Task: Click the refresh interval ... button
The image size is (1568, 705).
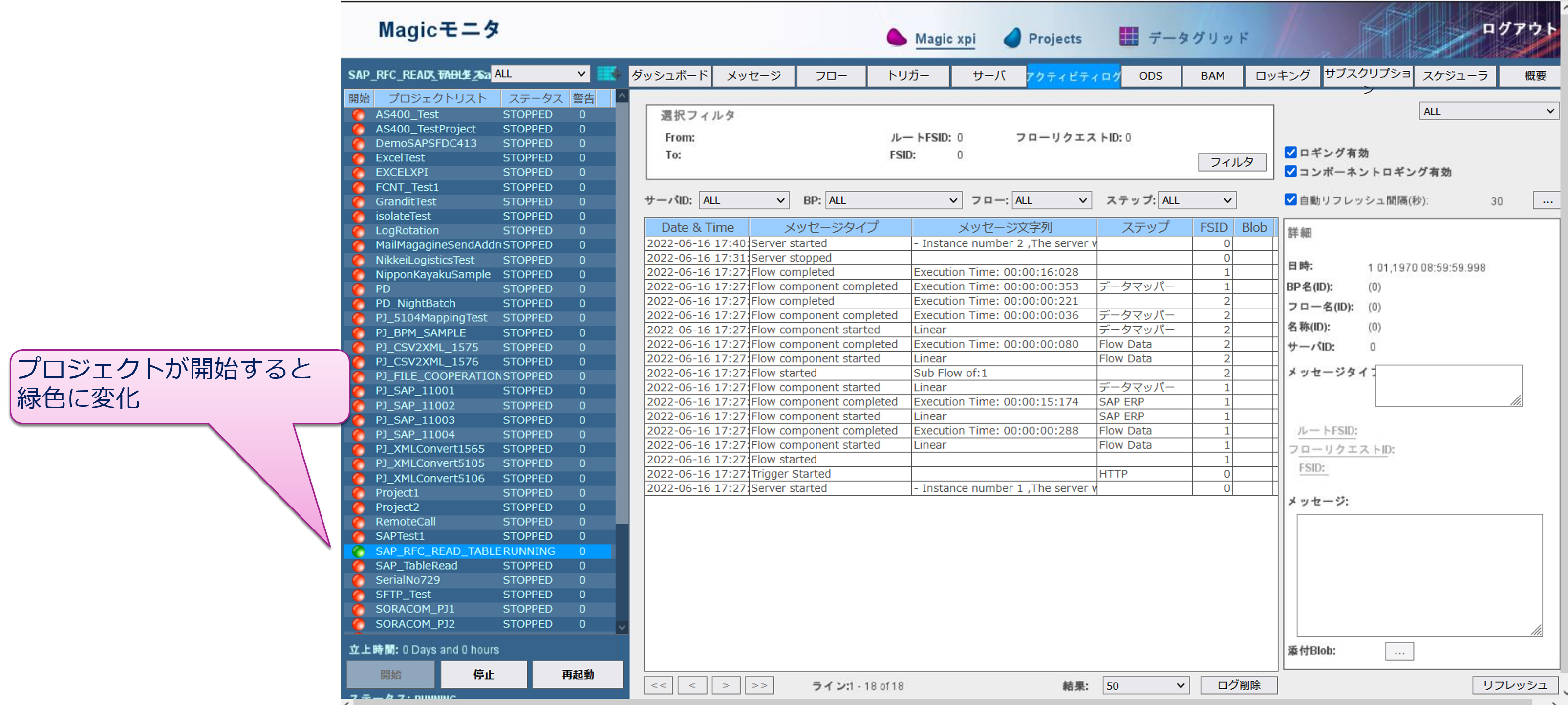Action: 1547,200
